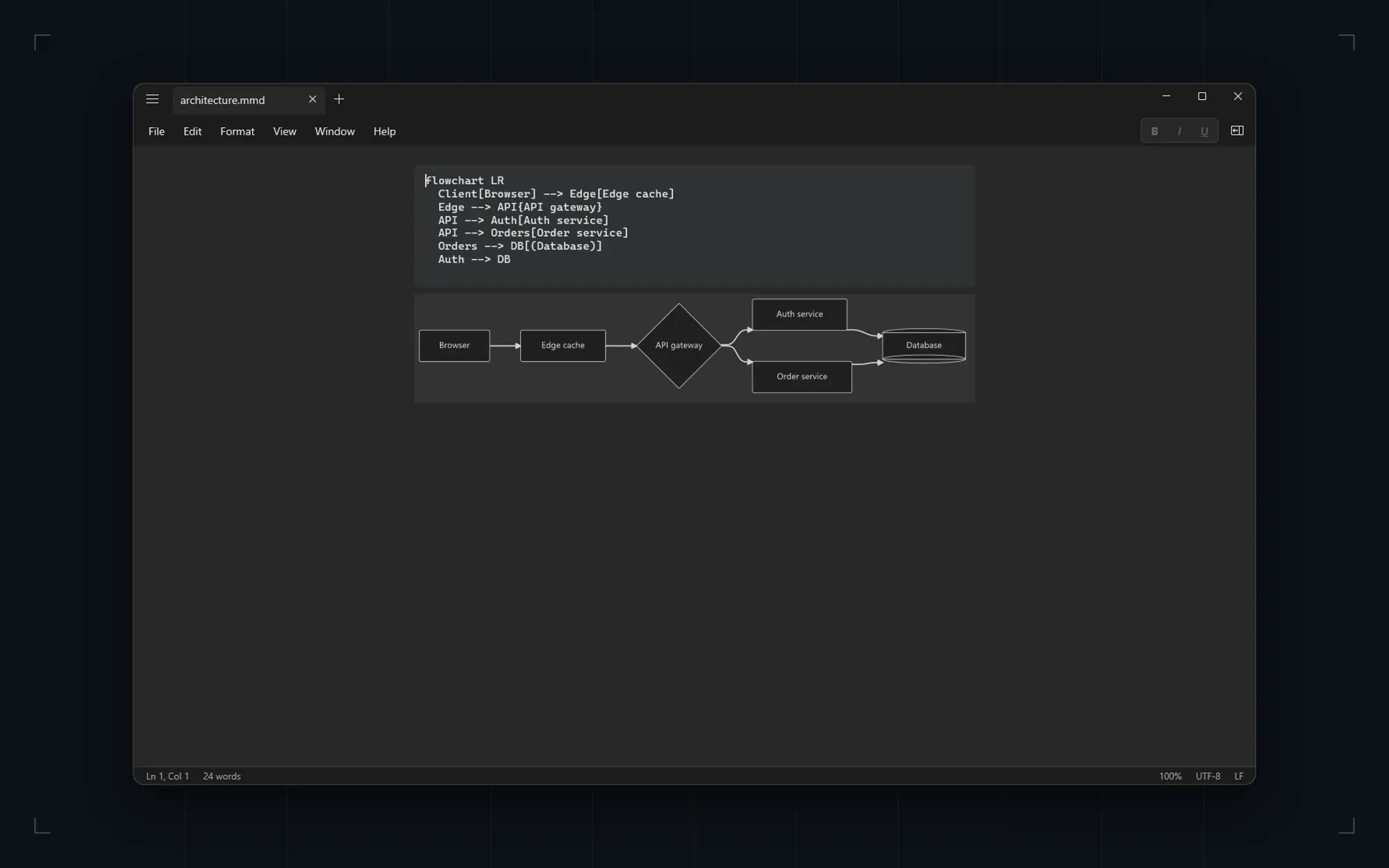Click the Browser node in diagram
1389x868 pixels.
point(454,346)
